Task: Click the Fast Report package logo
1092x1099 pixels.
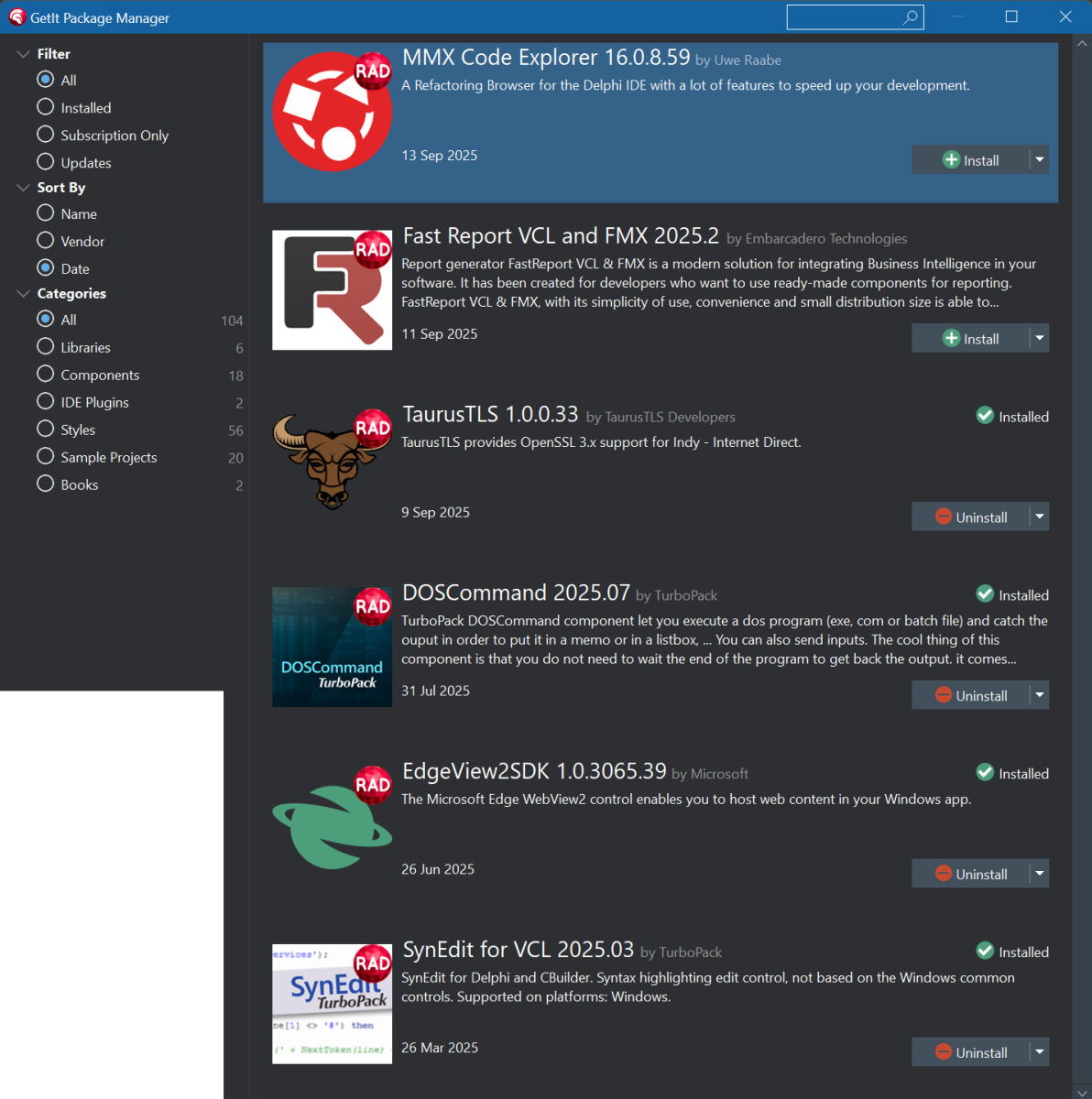Action: (333, 290)
